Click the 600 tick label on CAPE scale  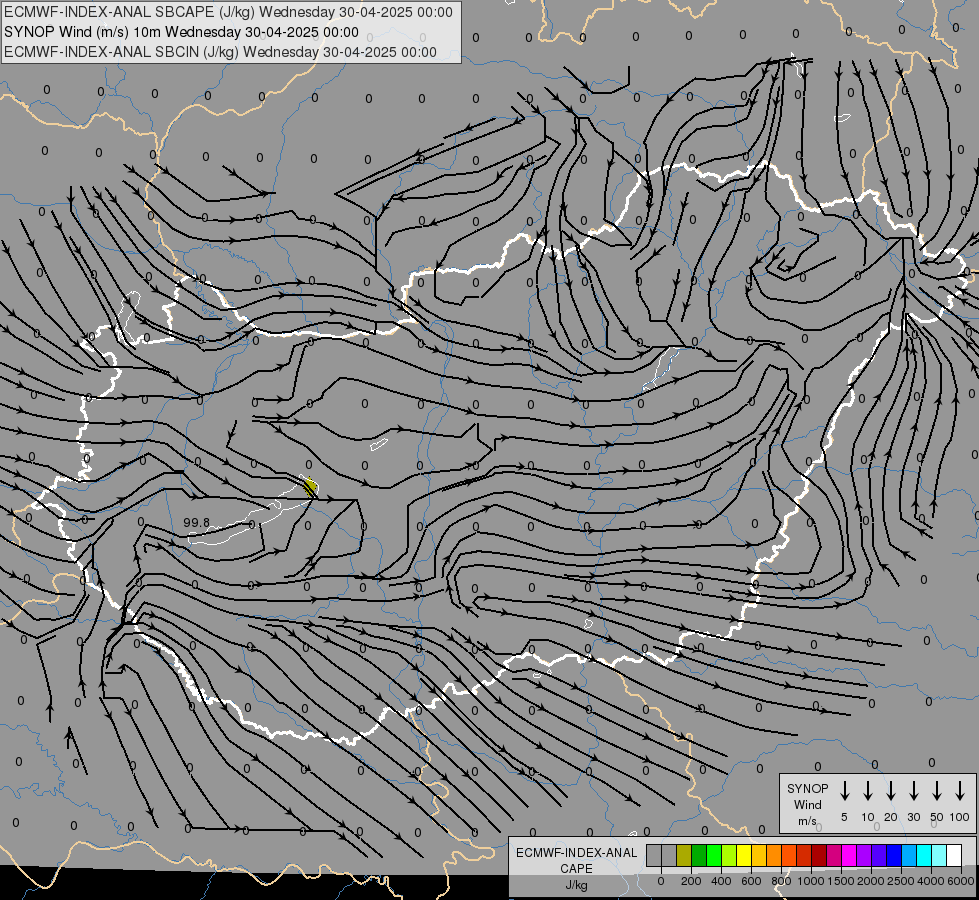point(751,881)
